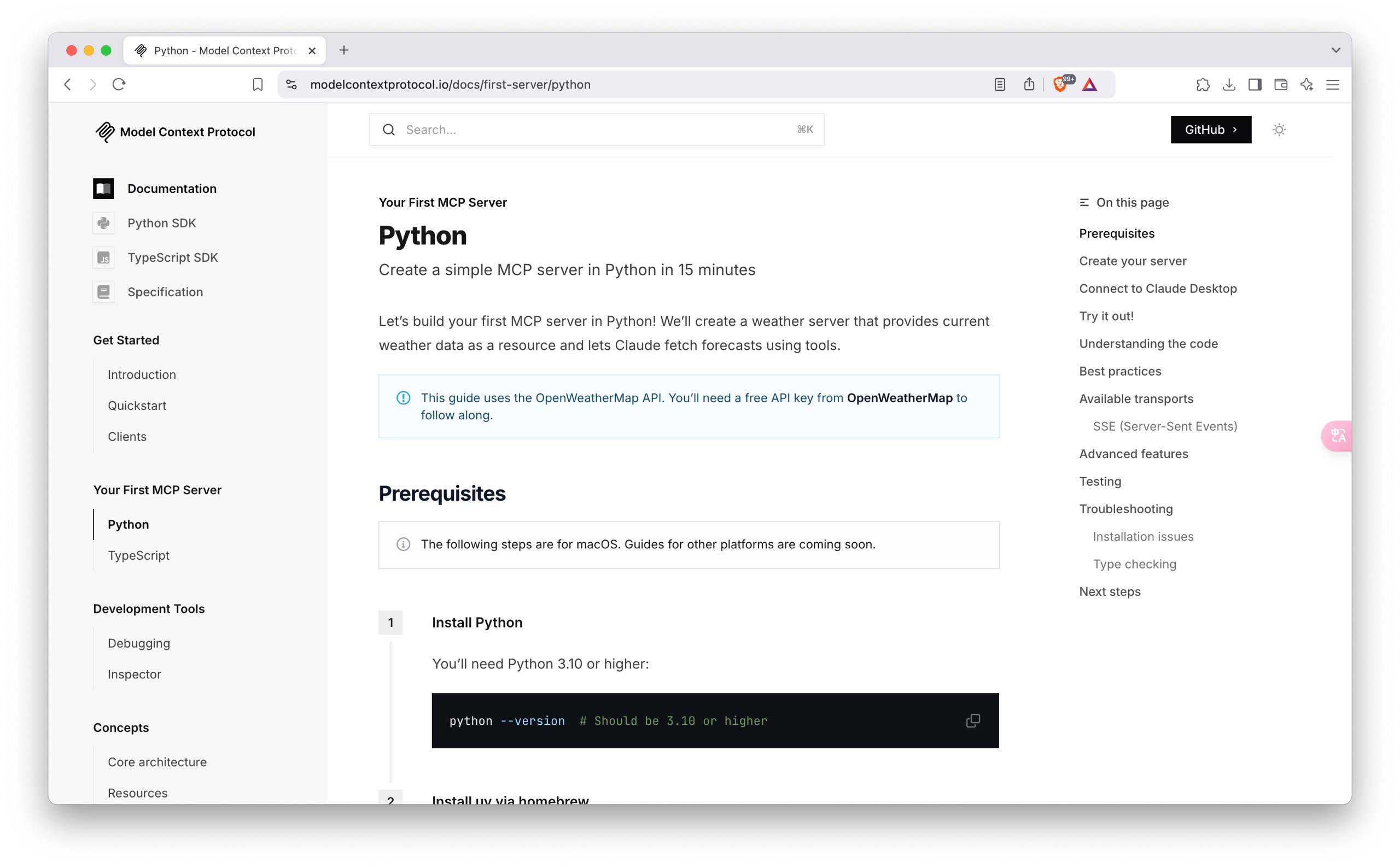Copy the python --version code snippet
The image size is (1400, 868).
(x=973, y=720)
